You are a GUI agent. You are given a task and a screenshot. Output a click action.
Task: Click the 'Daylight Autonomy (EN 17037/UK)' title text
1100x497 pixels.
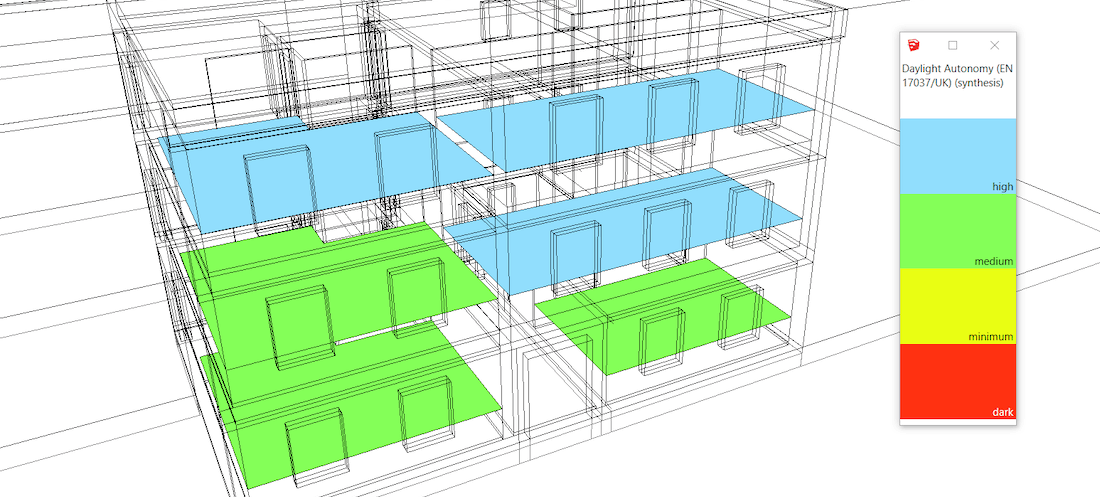(957, 75)
